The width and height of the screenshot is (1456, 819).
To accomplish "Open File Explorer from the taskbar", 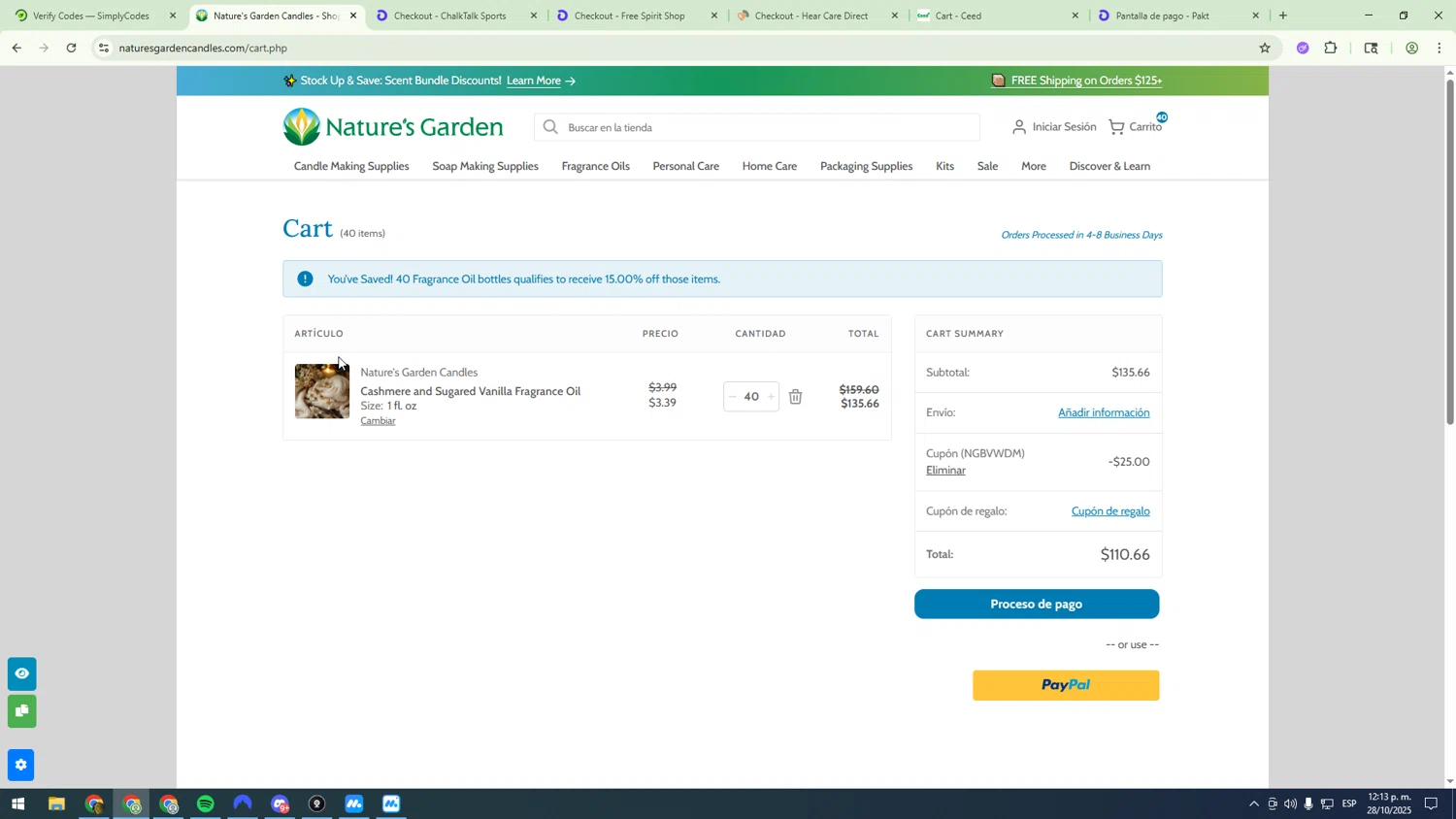I will pos(56,804).
